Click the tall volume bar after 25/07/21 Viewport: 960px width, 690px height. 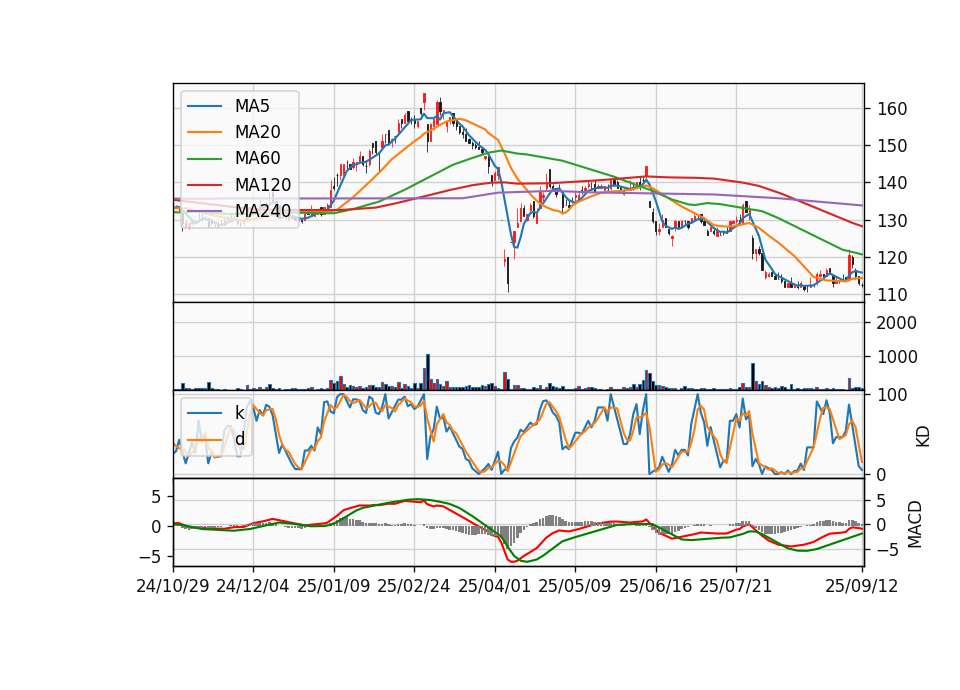click(x=753, y=376)
